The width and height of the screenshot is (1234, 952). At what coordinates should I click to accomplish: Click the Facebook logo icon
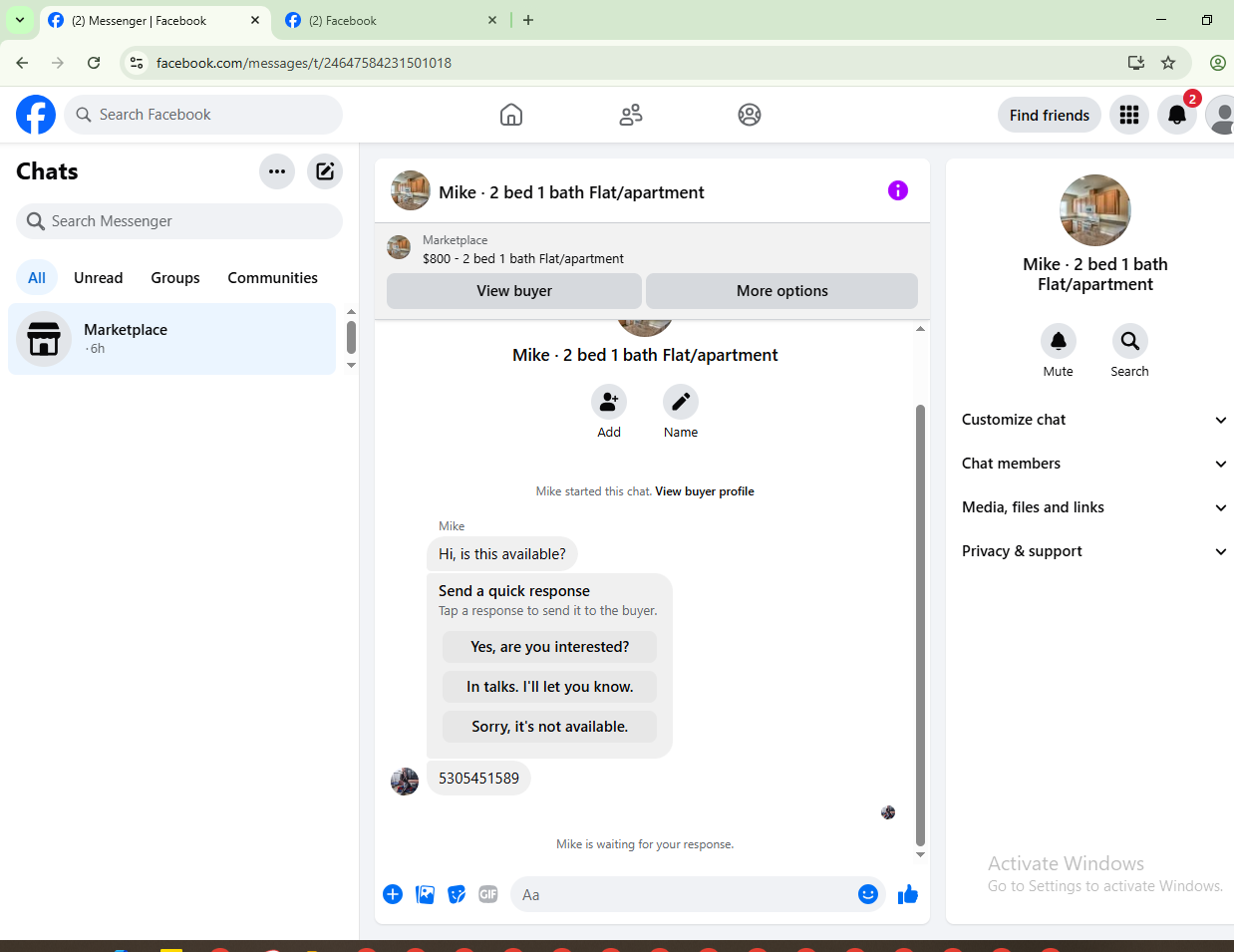36,115
